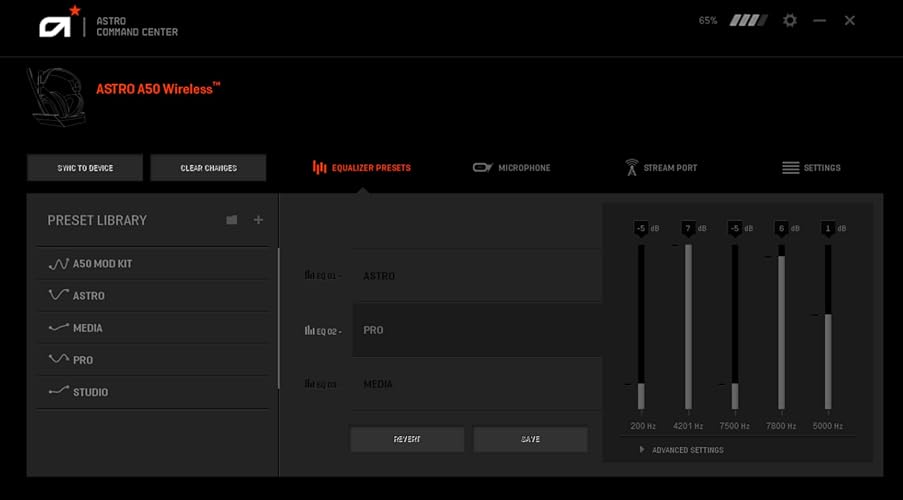The width and height of the screenshot is (903, 500).
Task: Click the Preset Library scrollbar
Action: [278, 319]
